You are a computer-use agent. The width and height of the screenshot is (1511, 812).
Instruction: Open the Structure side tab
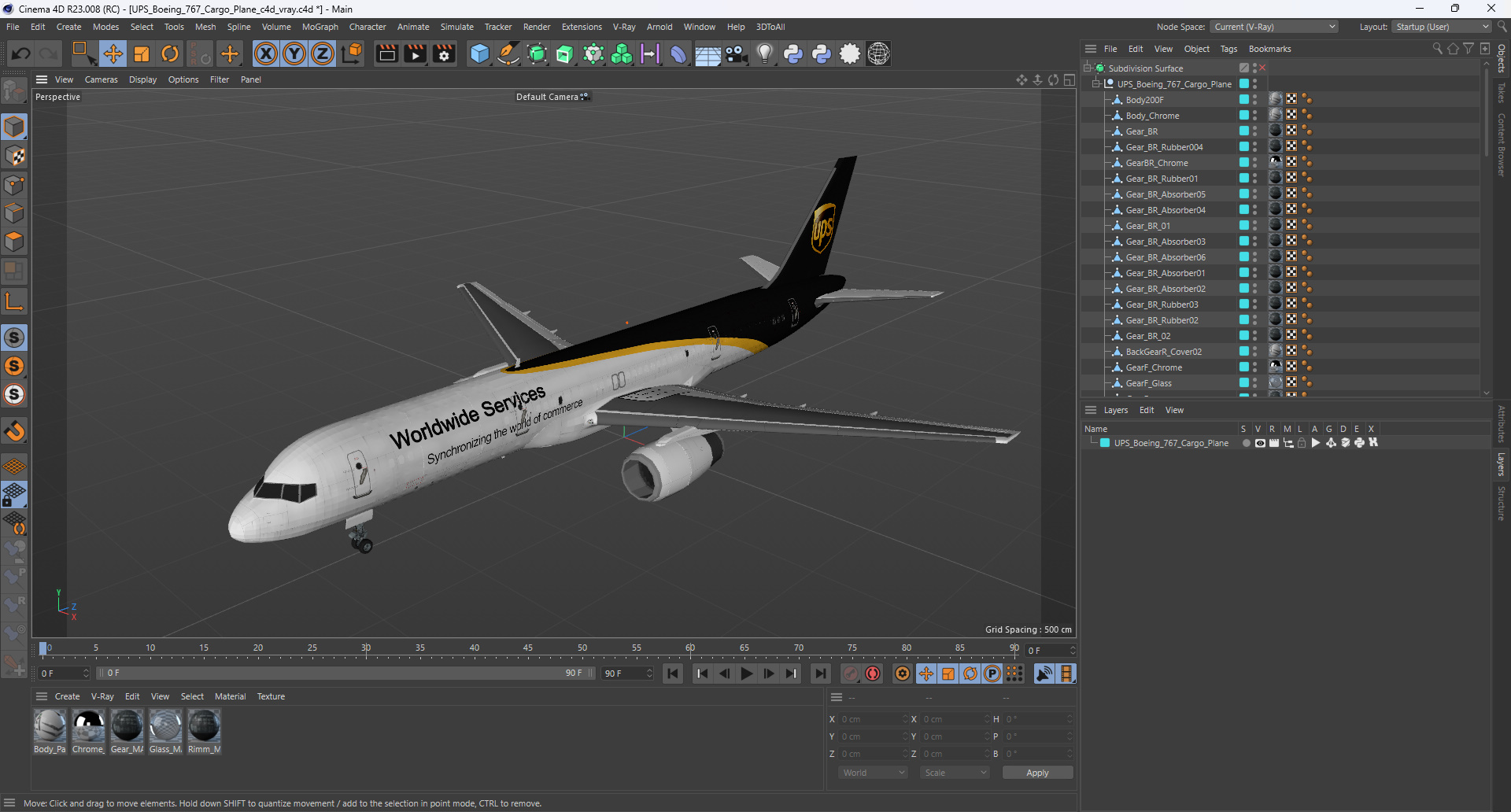[x=1502, y=504]
